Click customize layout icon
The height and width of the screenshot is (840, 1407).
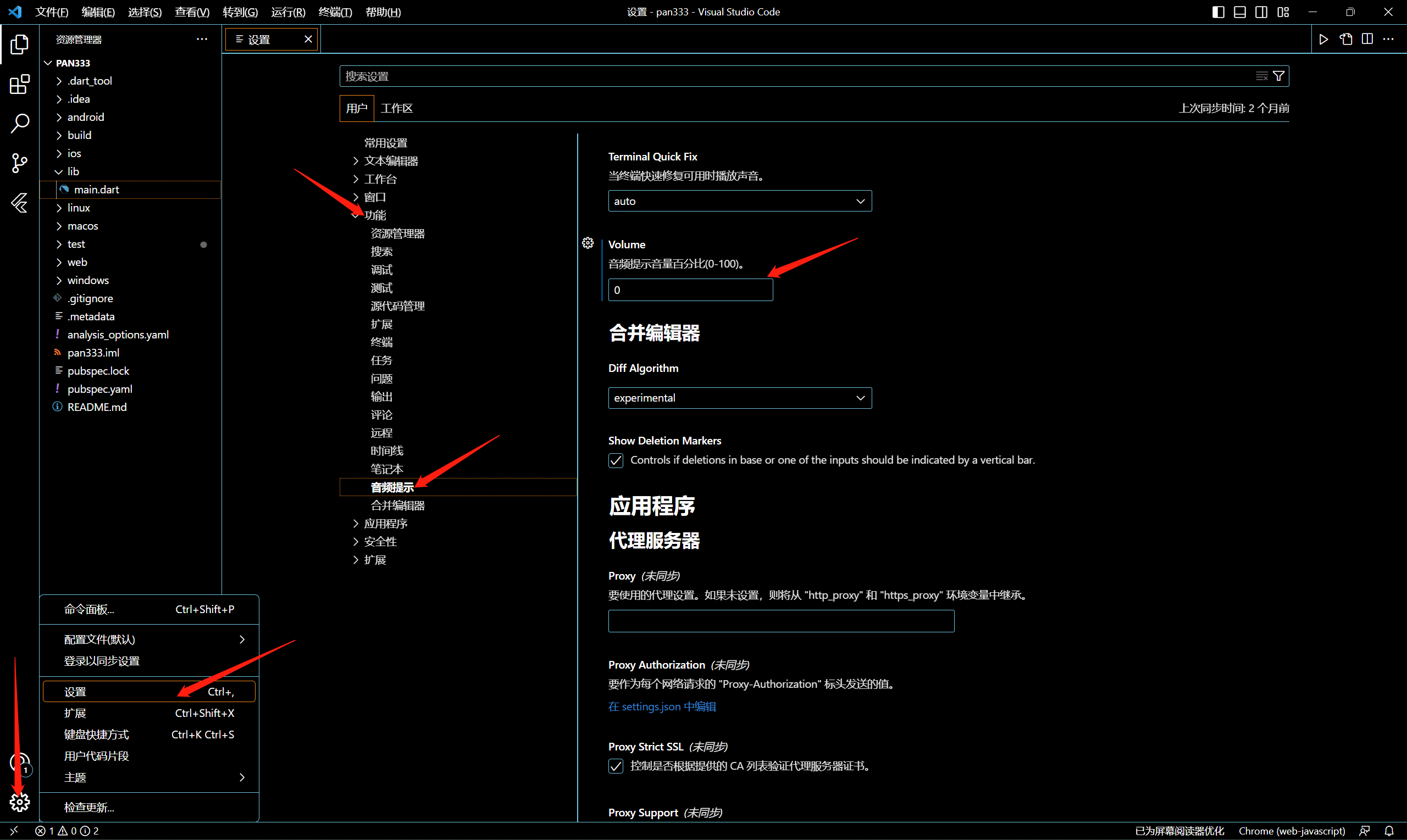(1282, 12)
